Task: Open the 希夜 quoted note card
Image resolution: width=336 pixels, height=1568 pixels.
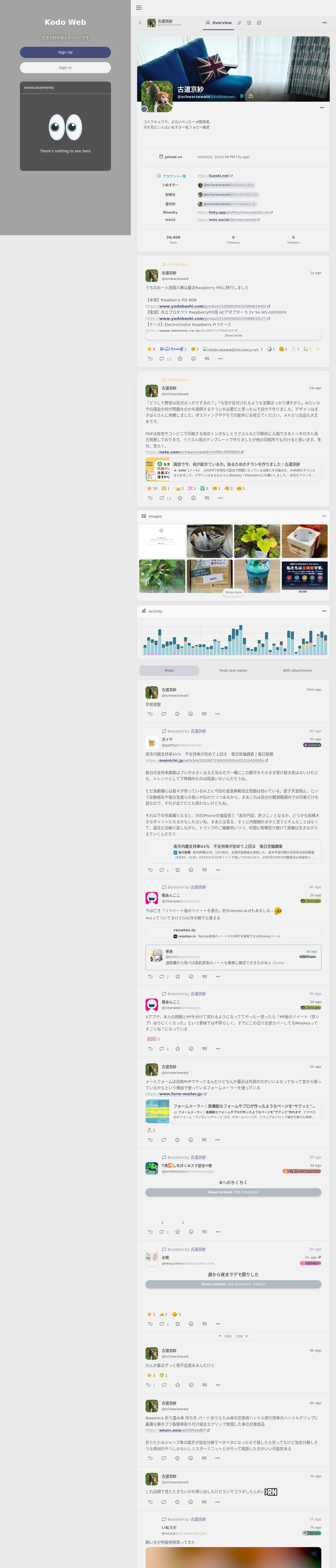Action: (233, 958)
